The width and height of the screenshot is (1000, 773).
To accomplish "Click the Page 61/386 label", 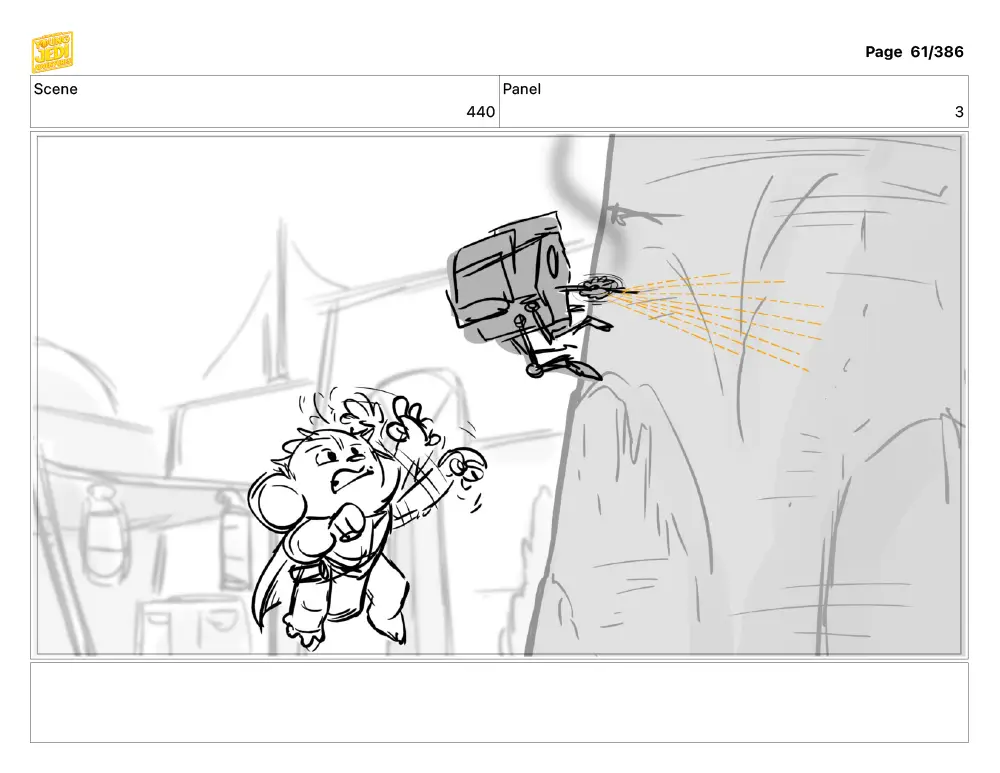I will 914,52.
